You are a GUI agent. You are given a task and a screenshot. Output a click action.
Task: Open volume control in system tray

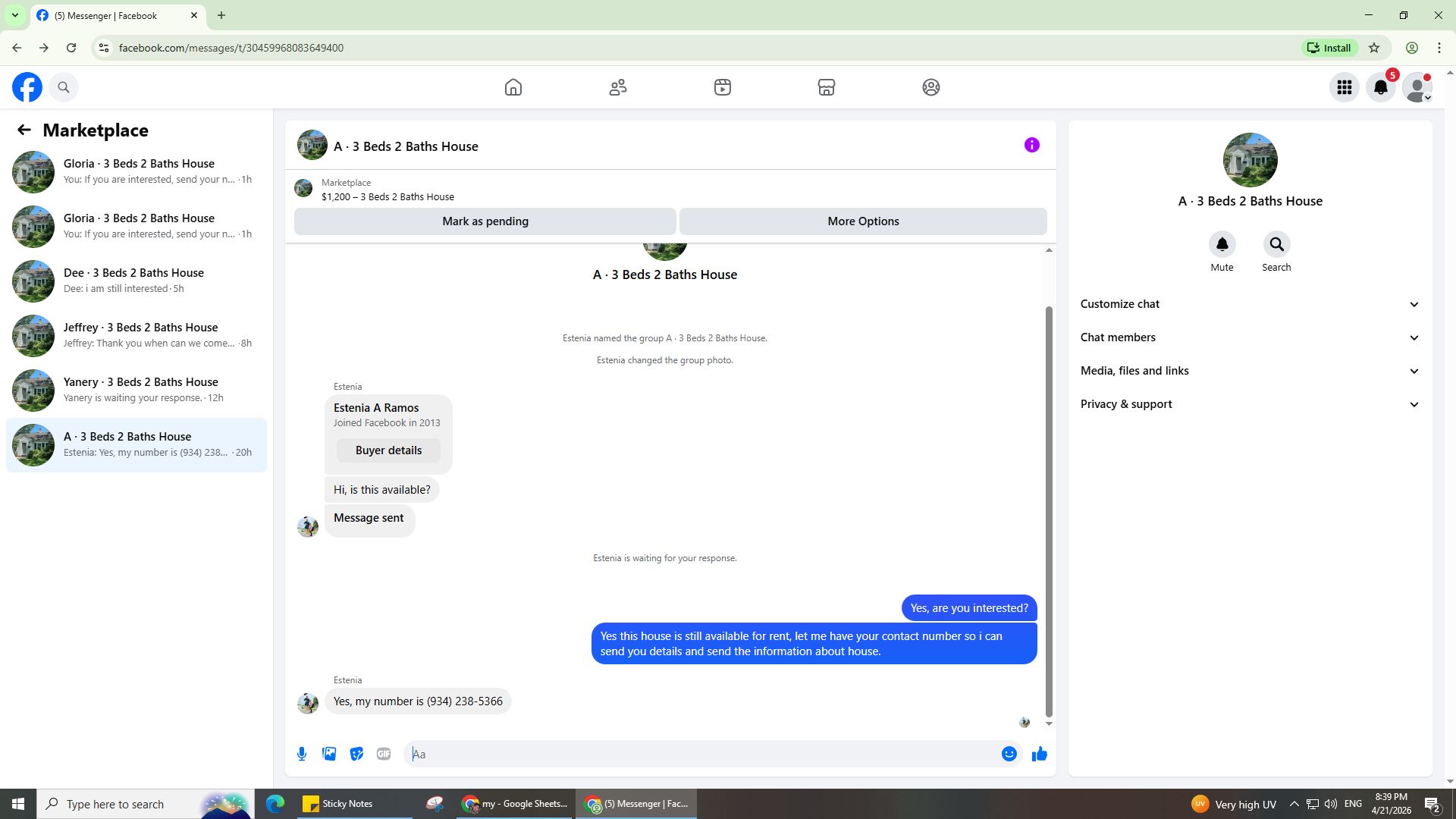pyautogui.click(x=1331, y=804)
